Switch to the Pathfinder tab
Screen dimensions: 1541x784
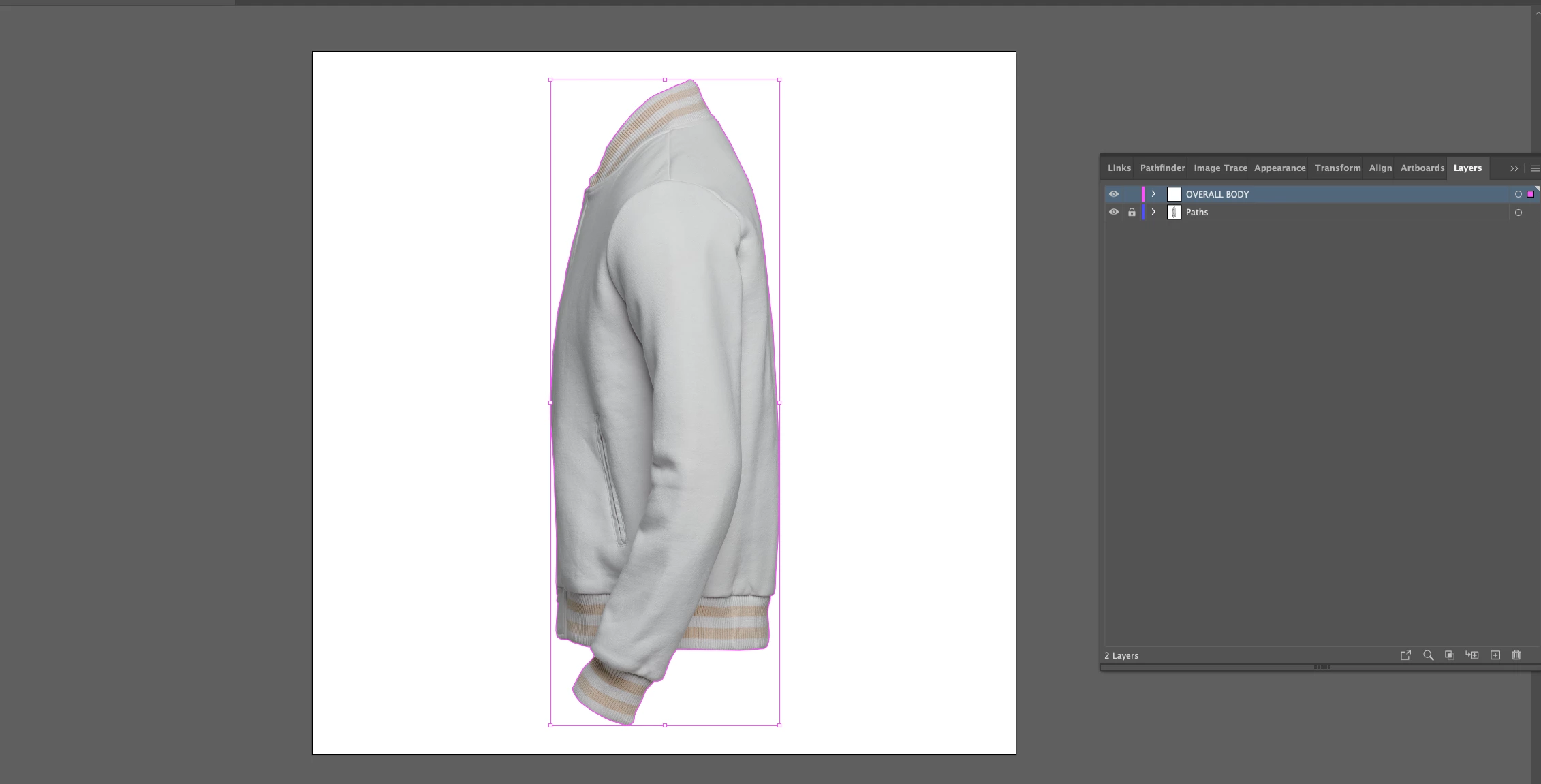[1162, 168]
